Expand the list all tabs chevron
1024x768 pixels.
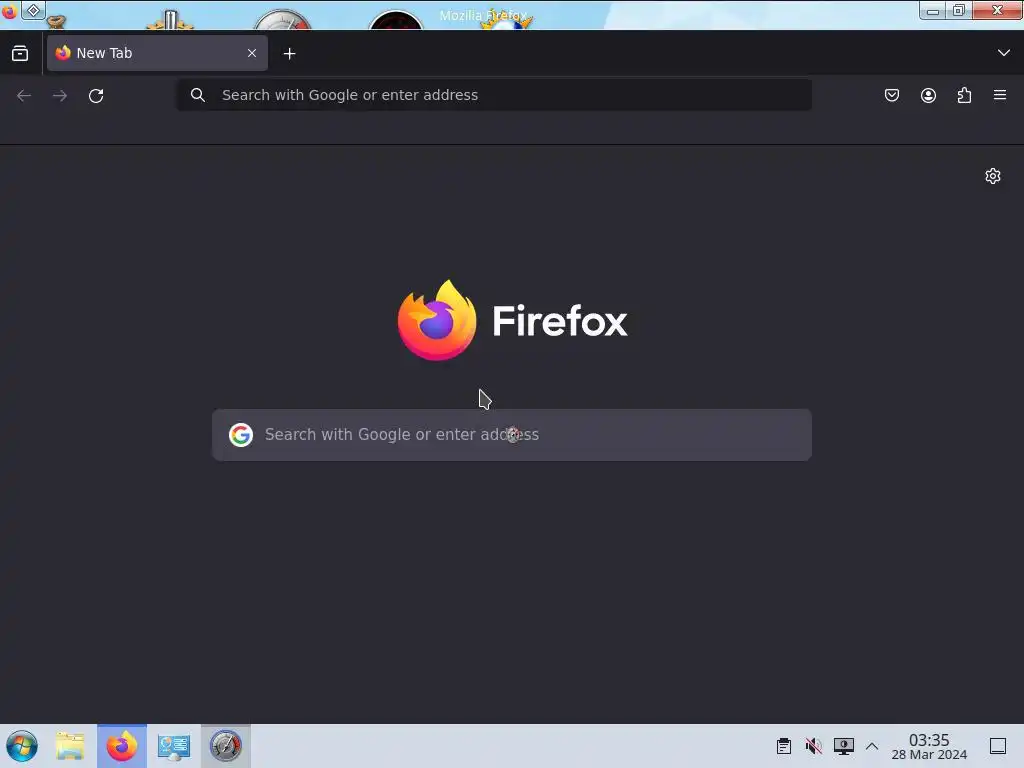pyautogui.click(x=1004, y=53)
